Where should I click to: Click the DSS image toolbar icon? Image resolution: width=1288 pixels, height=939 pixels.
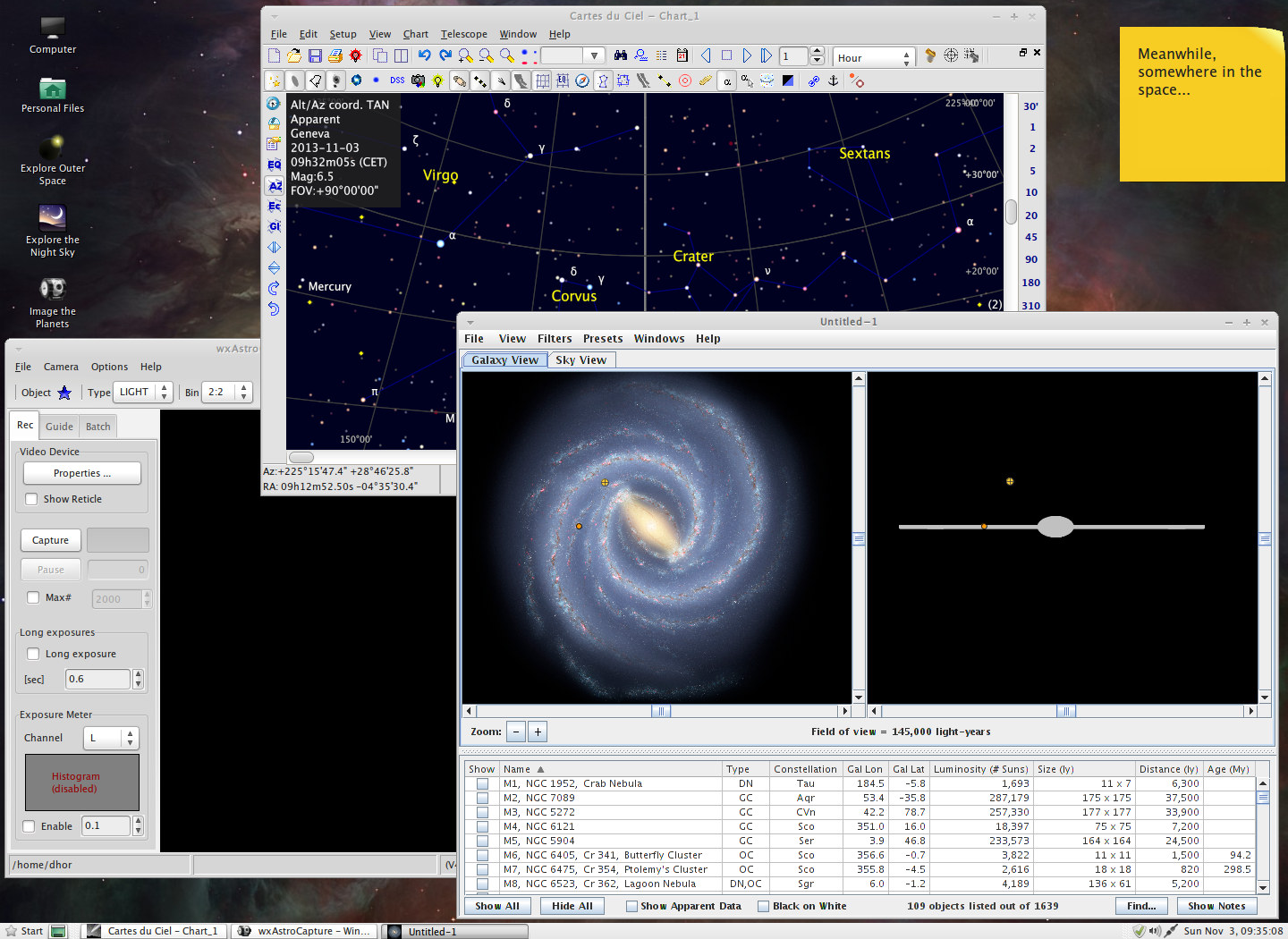[x=397, y=80]
